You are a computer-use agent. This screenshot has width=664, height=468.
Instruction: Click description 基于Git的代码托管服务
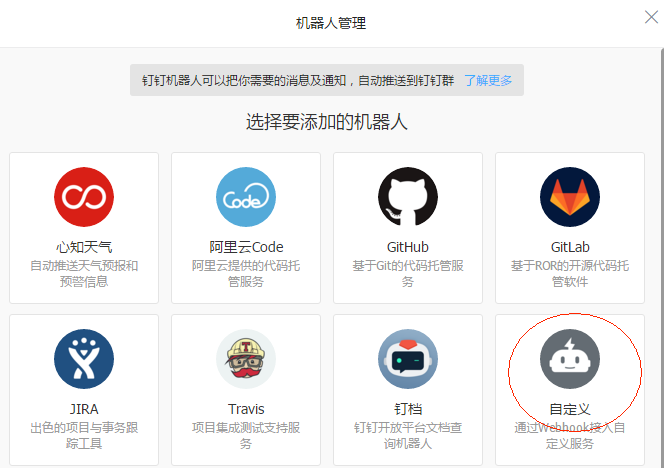[x=408, y=274]
